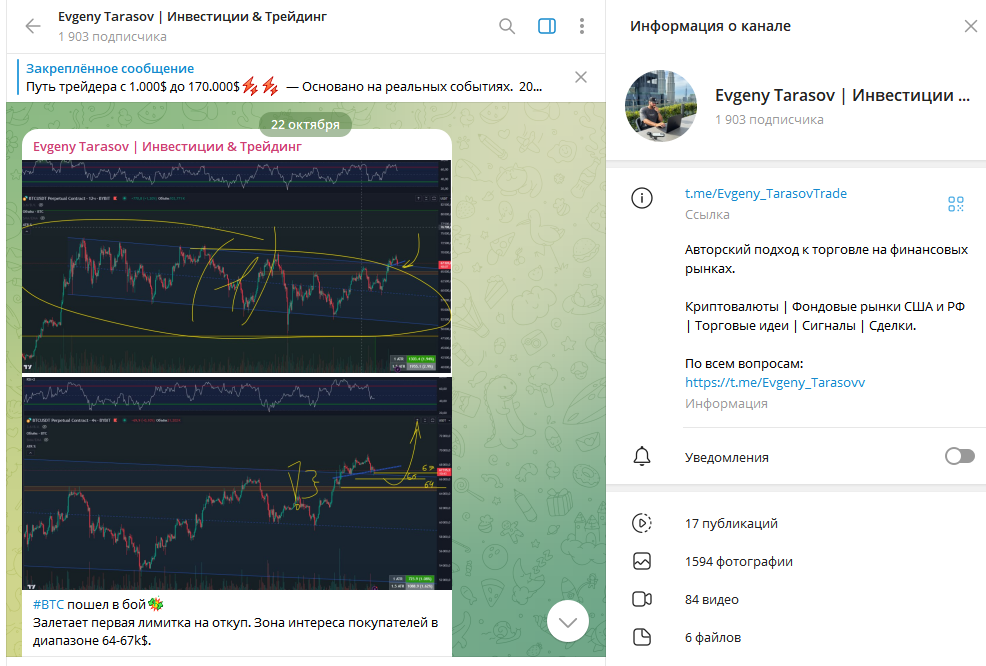Image resolution: width=986 pixels, height=666 pixels.
Task: Toggle the Уведомления notifications switch
Action: (960, 456)
